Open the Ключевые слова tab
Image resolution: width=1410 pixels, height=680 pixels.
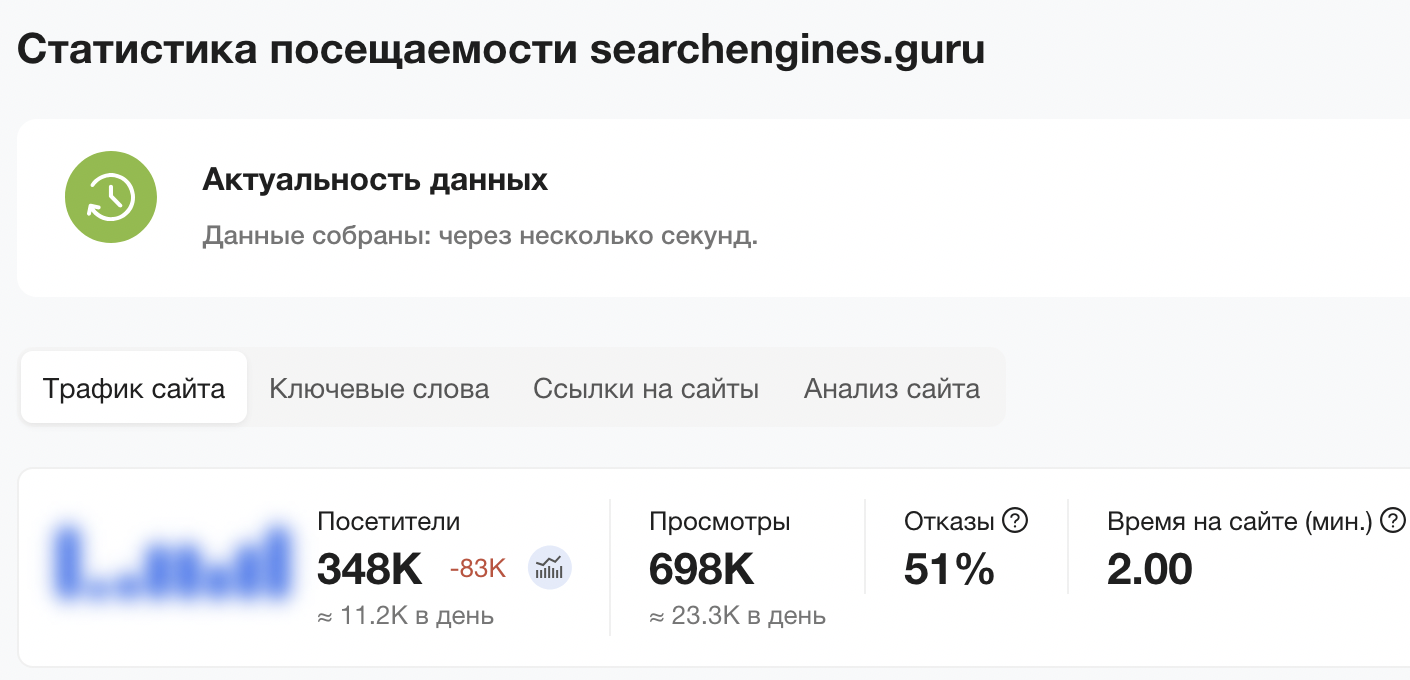pyautogui.click(x=379, y=389)
